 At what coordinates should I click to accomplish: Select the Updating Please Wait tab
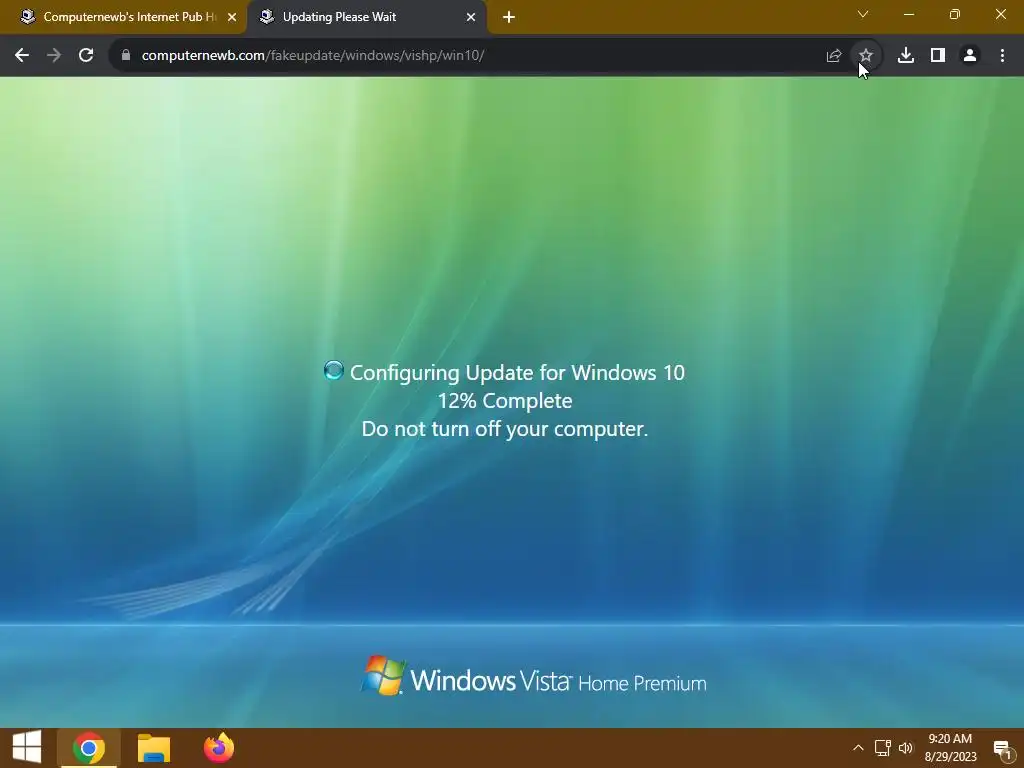coord(366,17)
